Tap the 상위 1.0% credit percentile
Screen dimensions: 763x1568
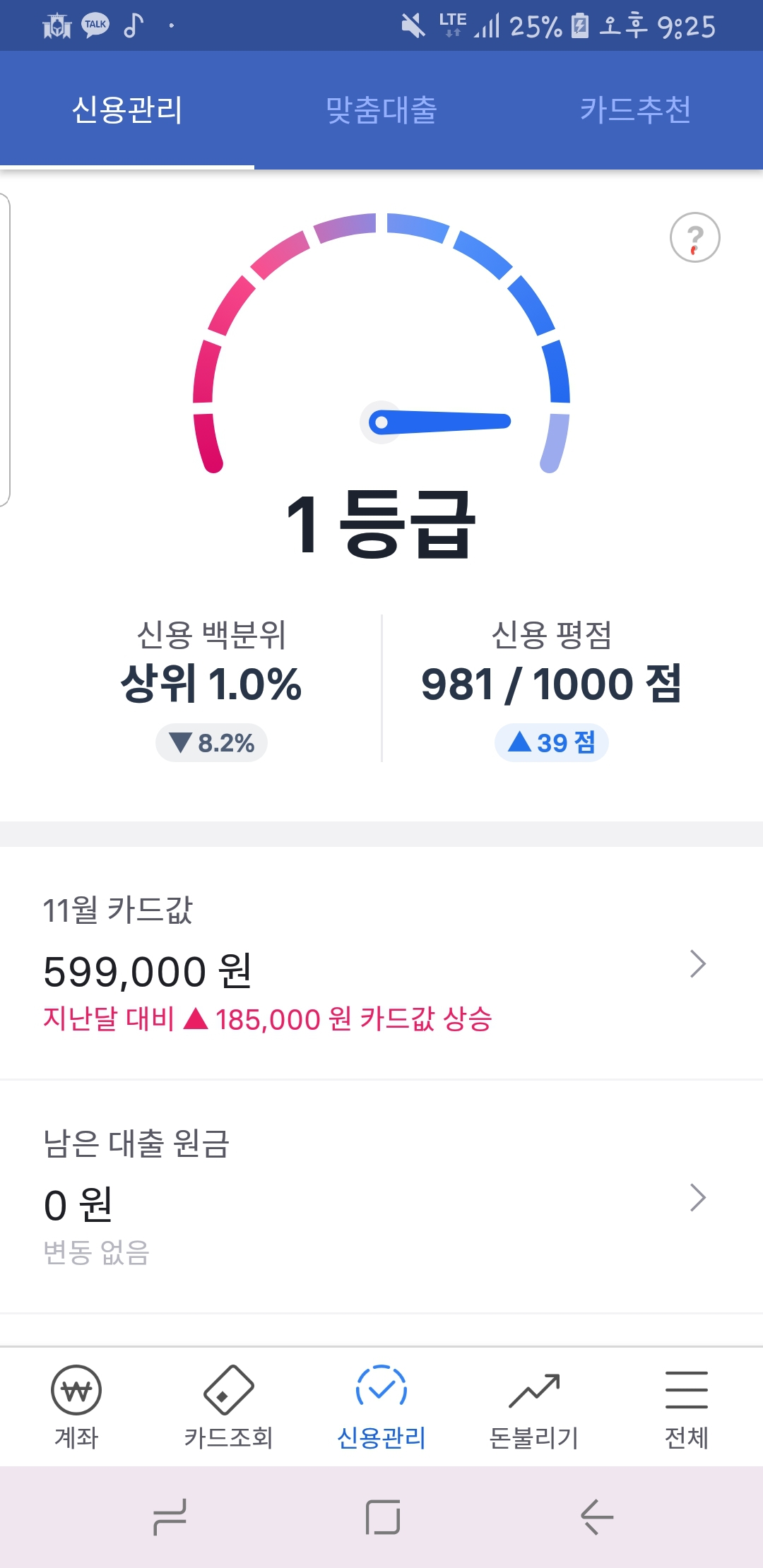[211, 684]
